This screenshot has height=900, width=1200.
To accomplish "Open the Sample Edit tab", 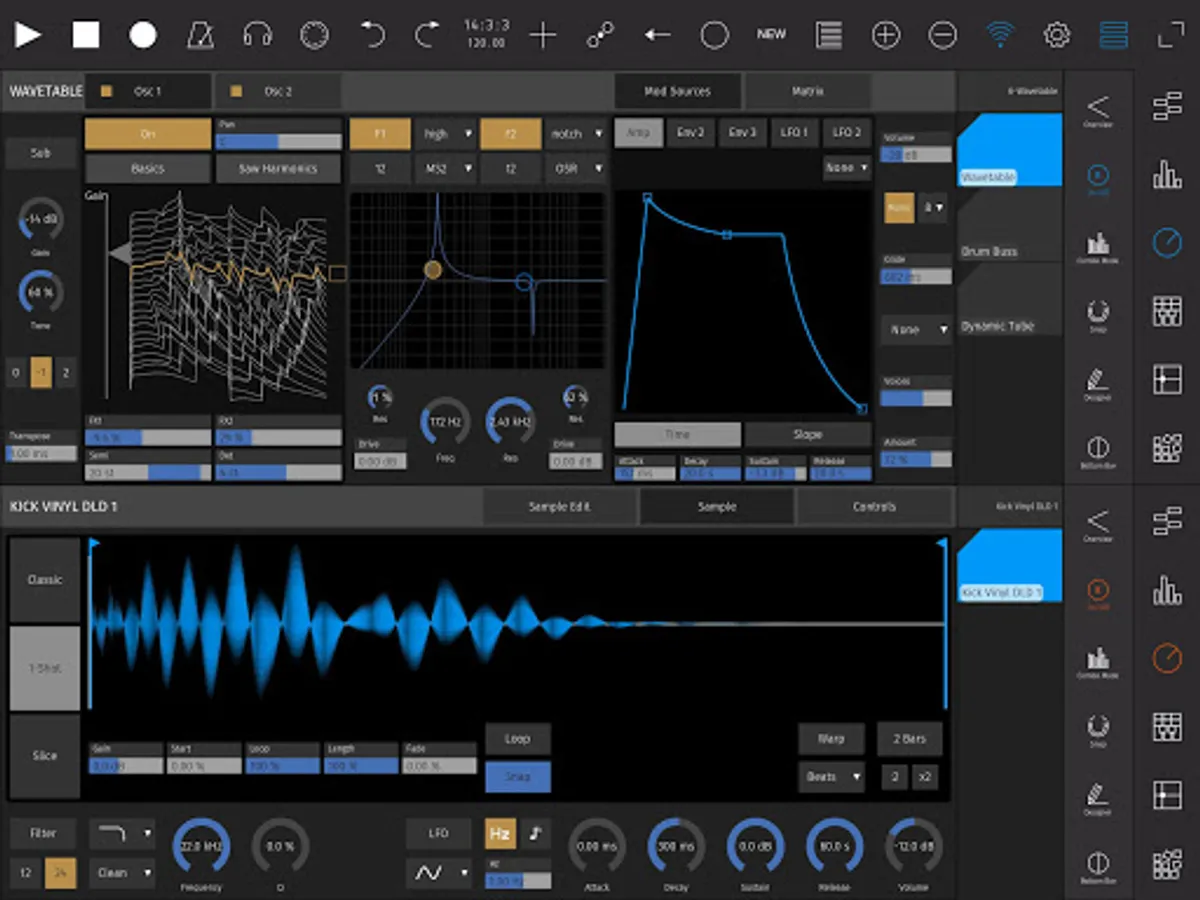I will 559,507.
